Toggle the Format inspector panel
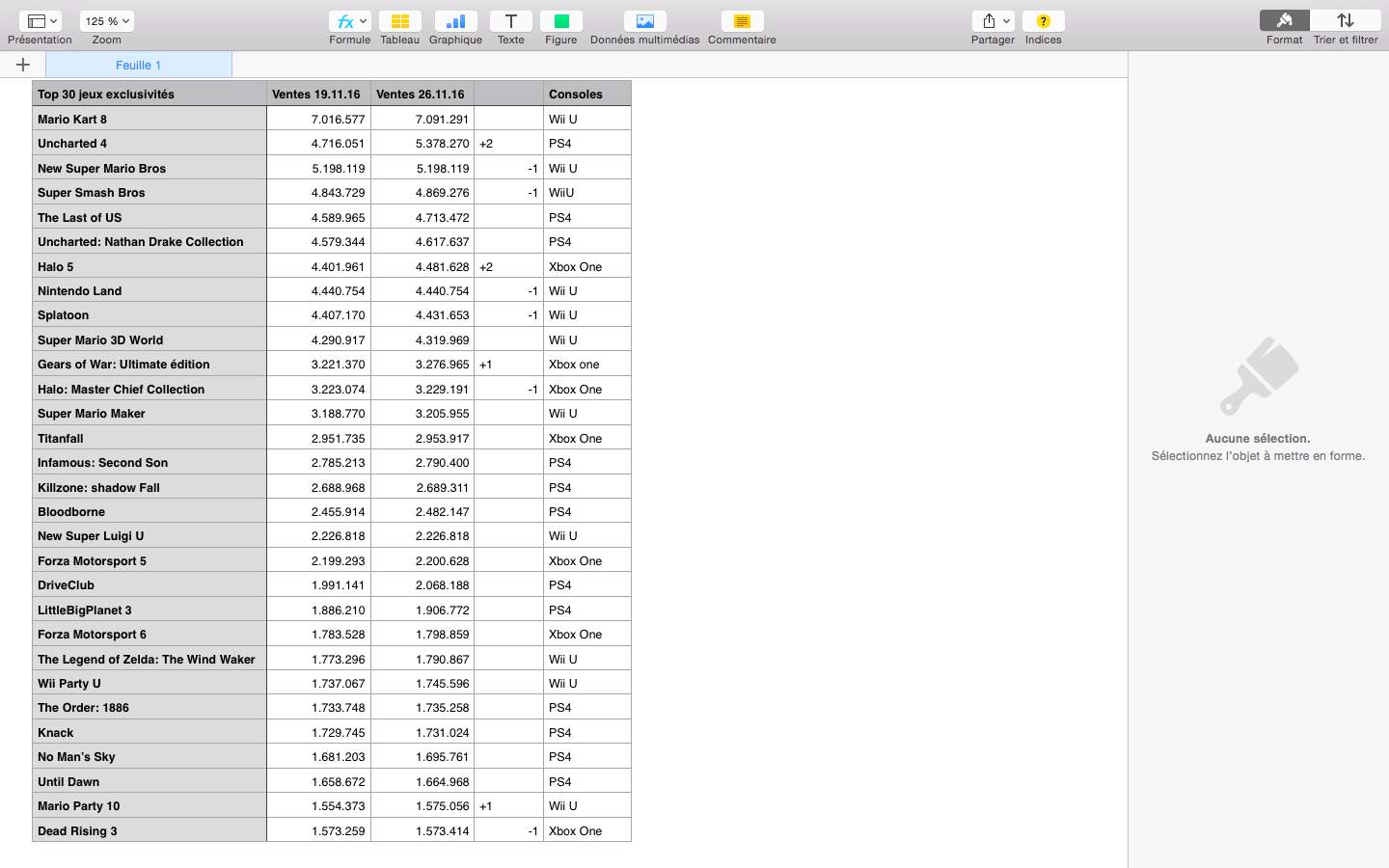Screen dimensions: 1389x868 (1284, 21)
